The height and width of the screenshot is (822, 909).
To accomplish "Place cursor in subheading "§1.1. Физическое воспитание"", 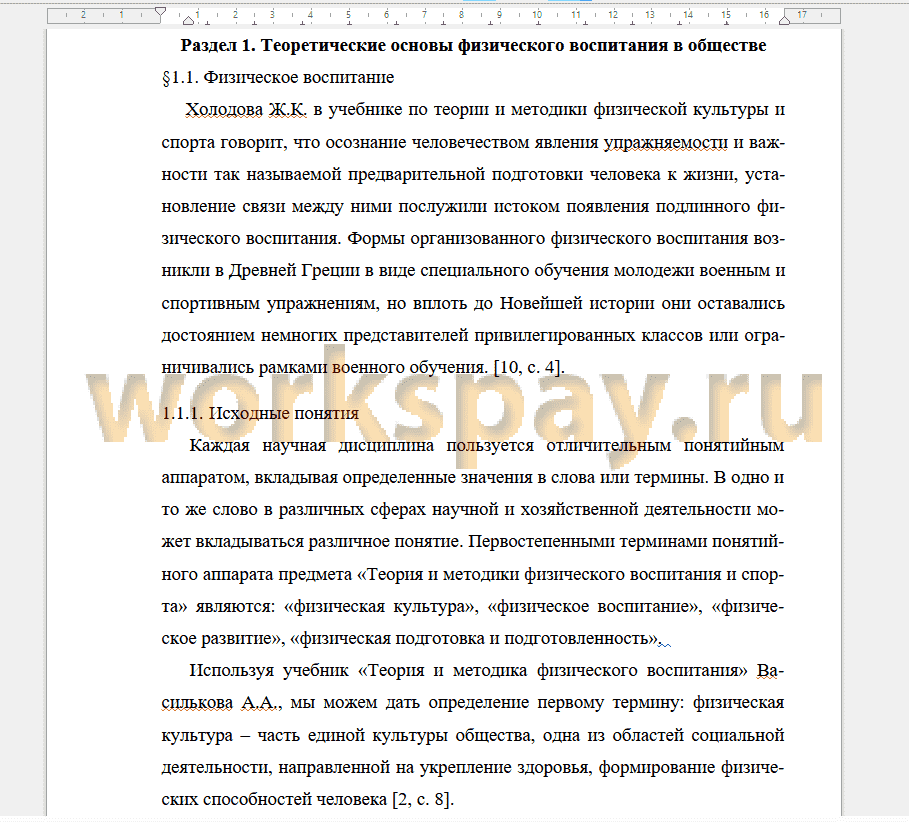I will tap(278, 77).
